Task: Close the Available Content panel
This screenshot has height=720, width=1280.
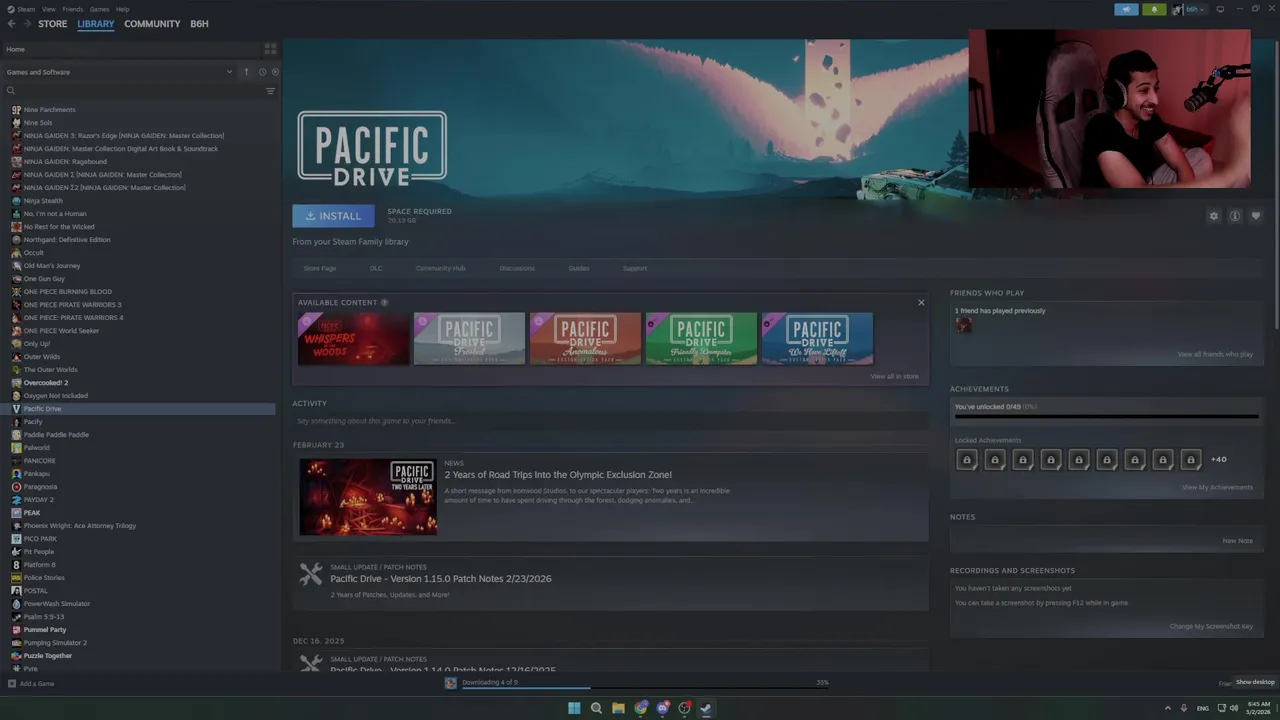Action: point(921,302)
